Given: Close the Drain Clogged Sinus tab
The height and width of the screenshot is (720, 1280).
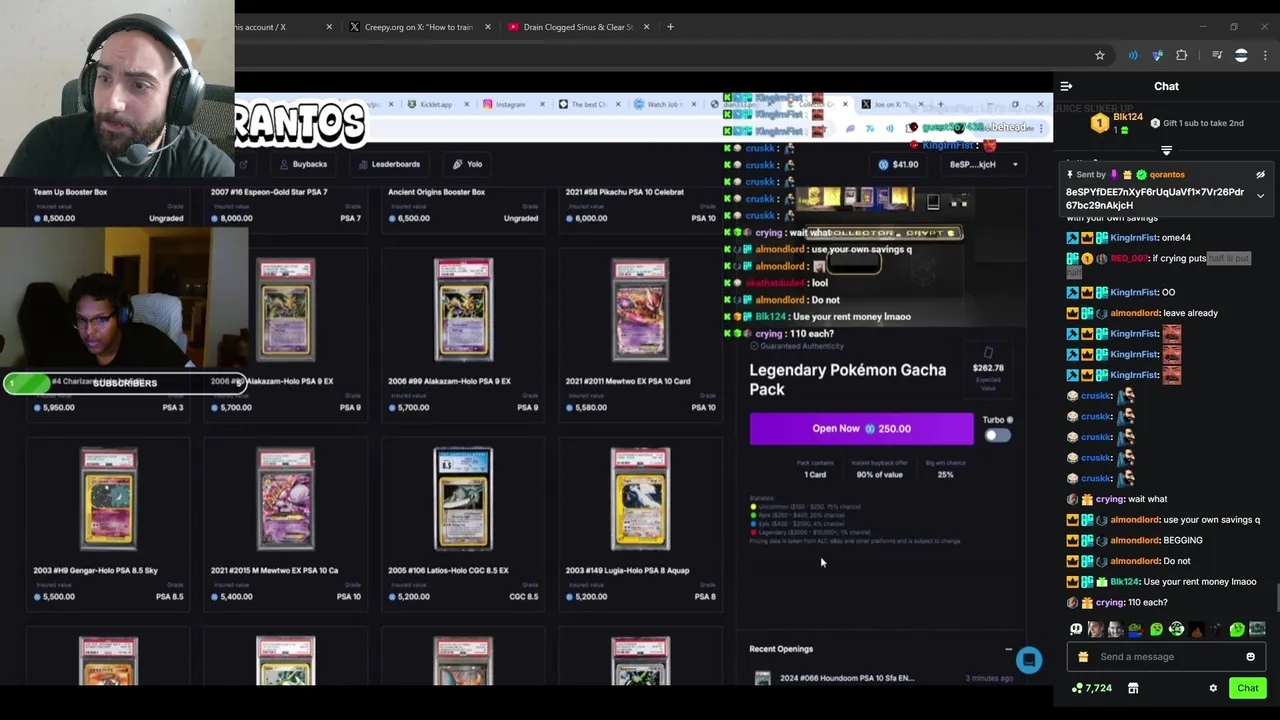Looking at the screenshot, I should click(x=646, y=27).
